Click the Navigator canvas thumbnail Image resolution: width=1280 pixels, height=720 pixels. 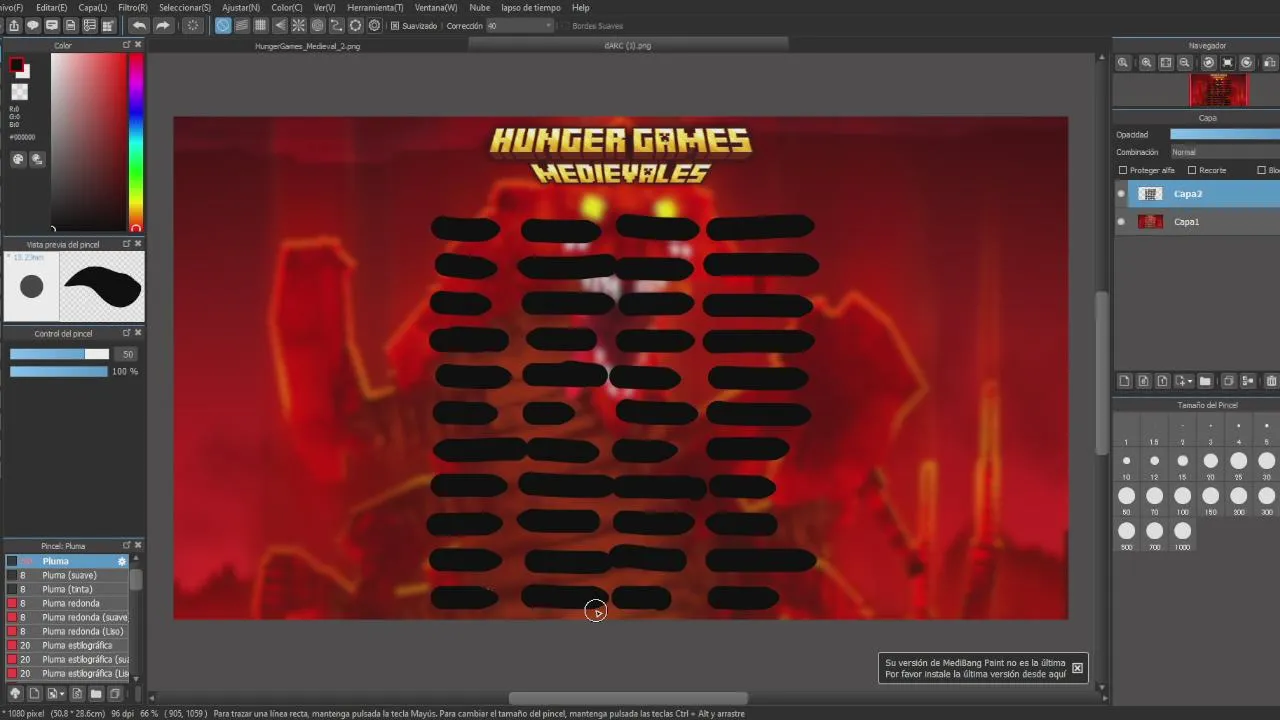1218,90
